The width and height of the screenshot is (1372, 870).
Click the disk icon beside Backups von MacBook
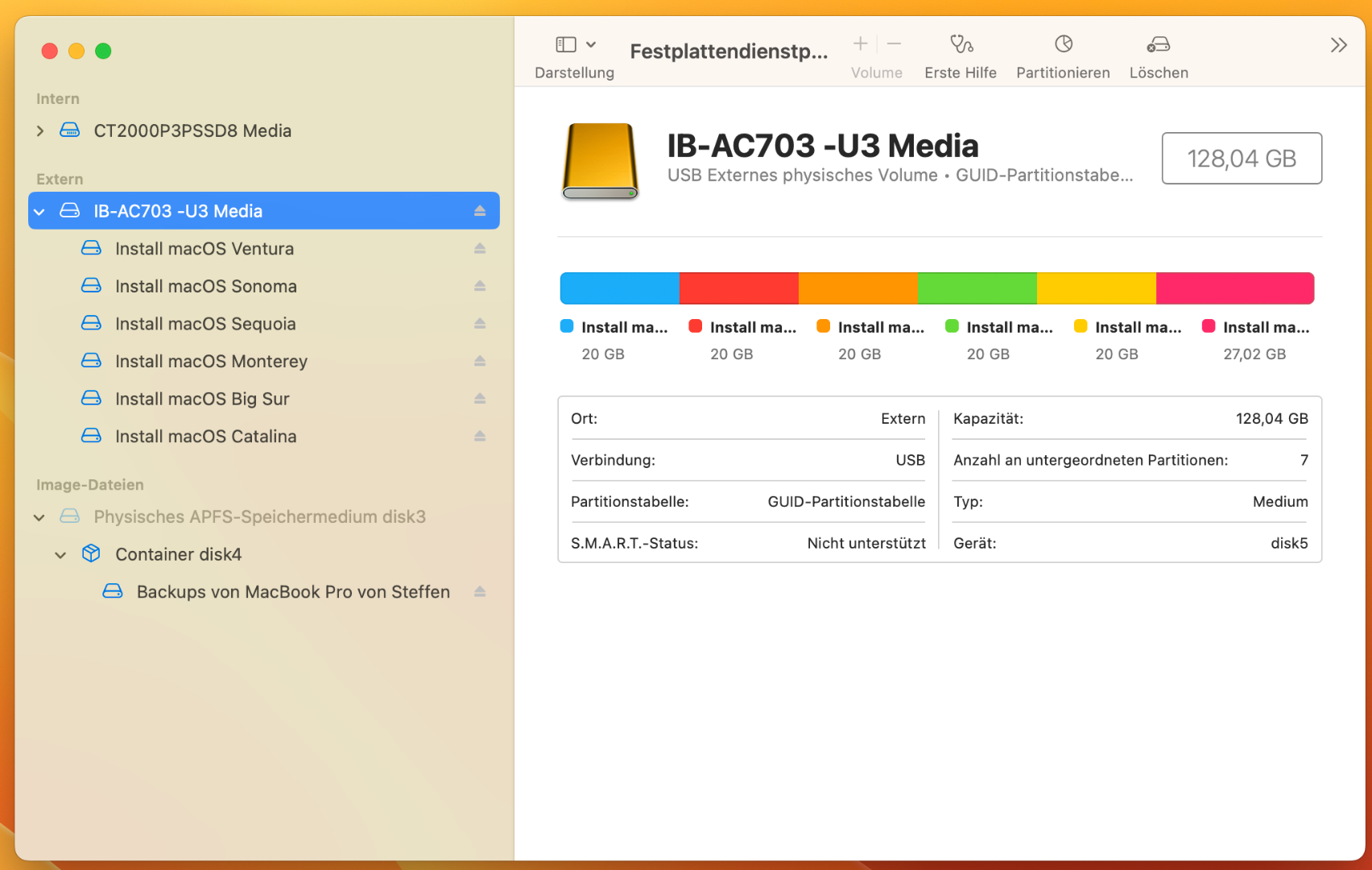[x=113, y=591]
